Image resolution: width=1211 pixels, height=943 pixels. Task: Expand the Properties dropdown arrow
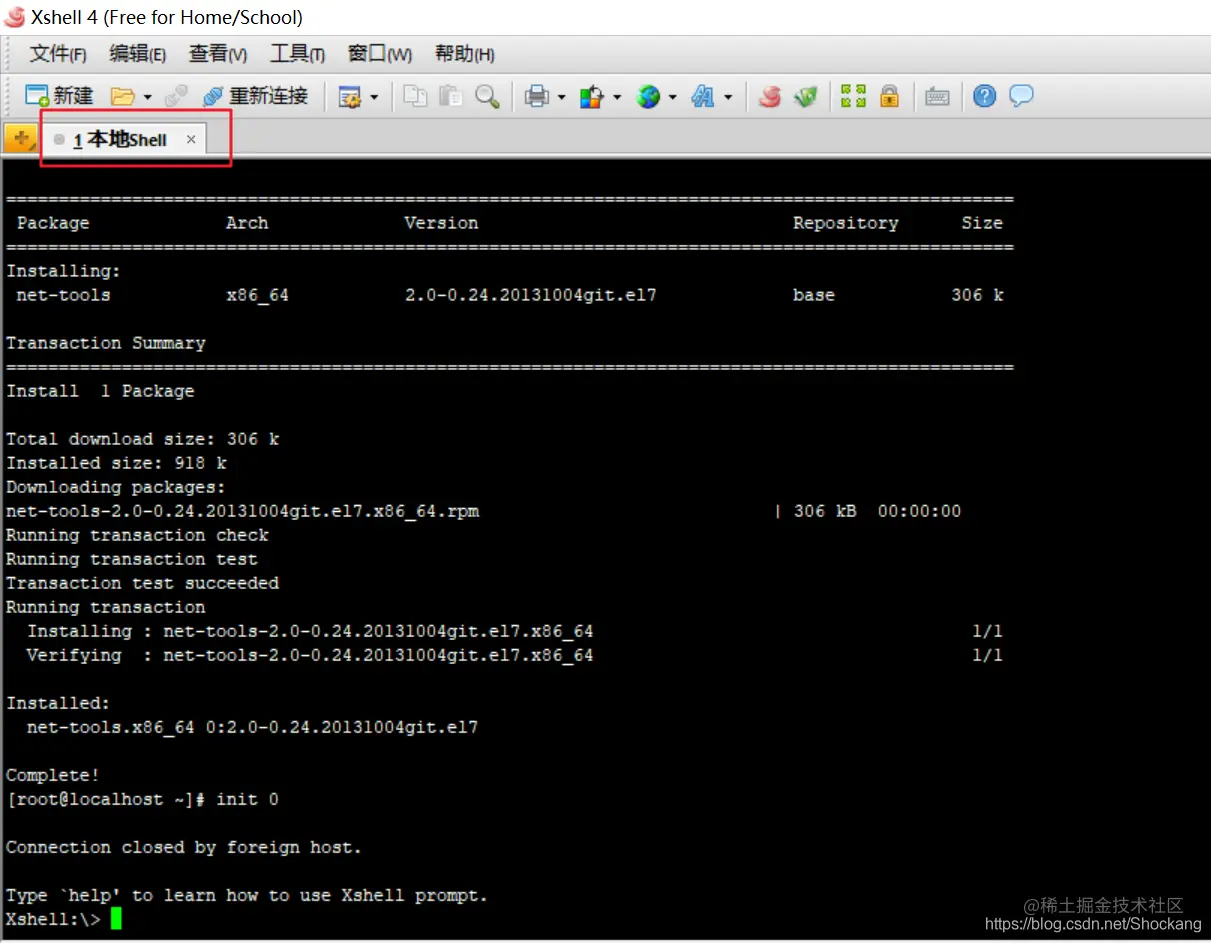tap(375, 97)
